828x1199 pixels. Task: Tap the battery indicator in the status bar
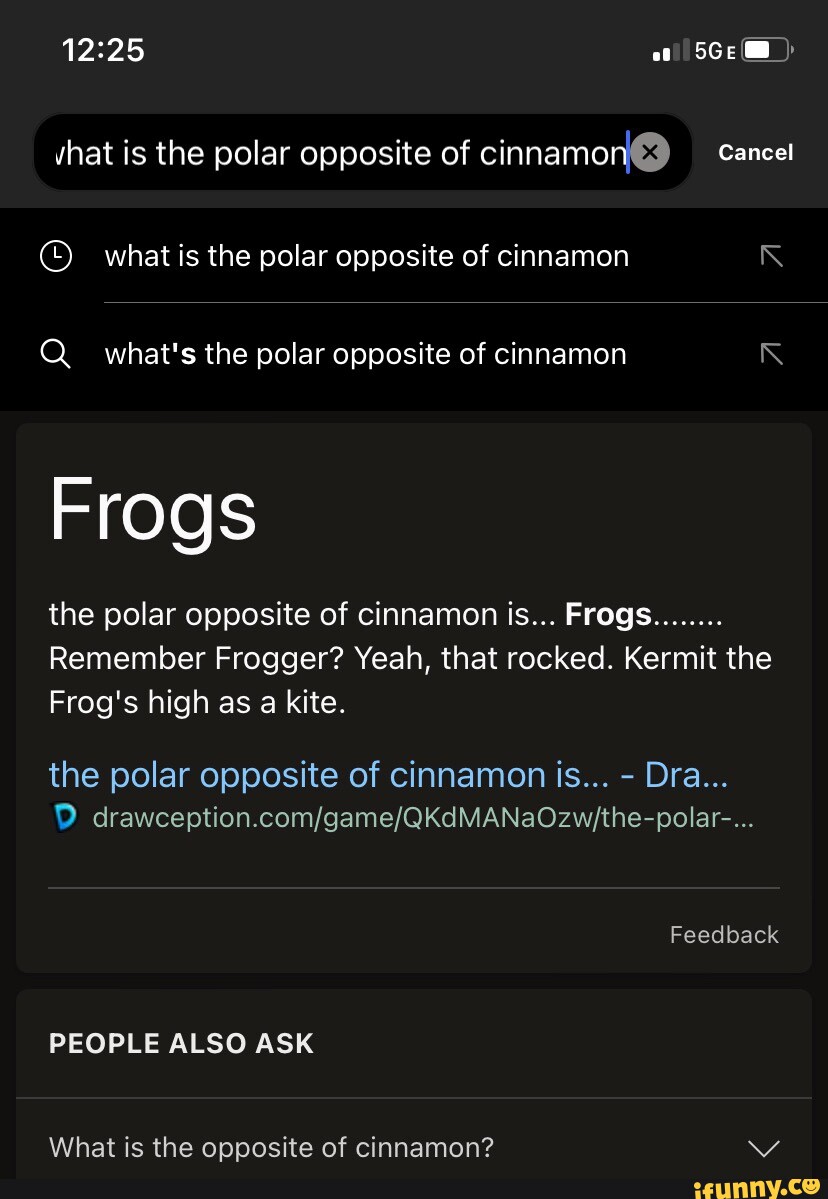[x=764, y=48]
